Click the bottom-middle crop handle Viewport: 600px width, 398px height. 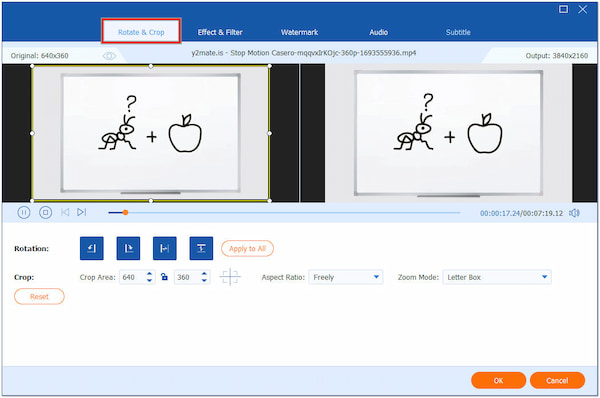tap(151, 201)
